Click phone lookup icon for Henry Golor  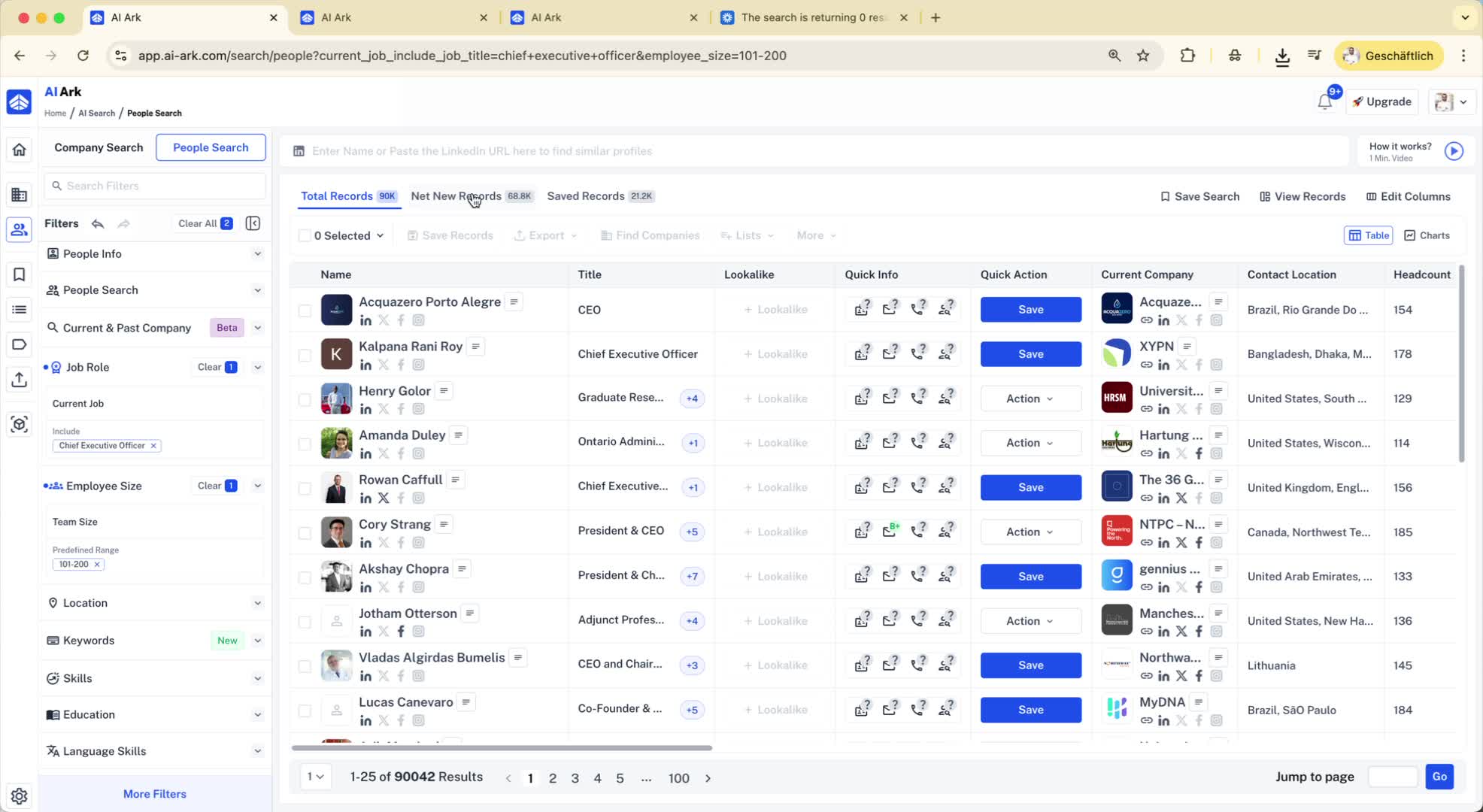[917, 398]
